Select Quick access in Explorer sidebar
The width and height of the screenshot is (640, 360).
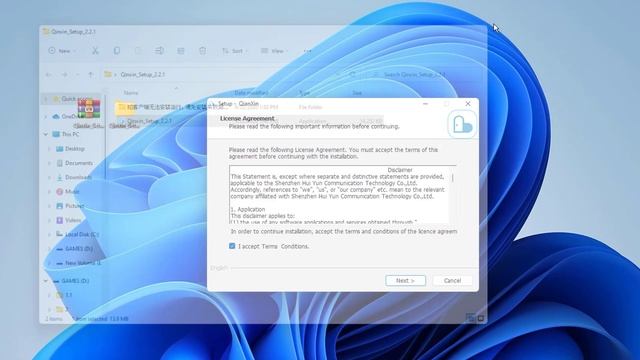pos(72,99)
